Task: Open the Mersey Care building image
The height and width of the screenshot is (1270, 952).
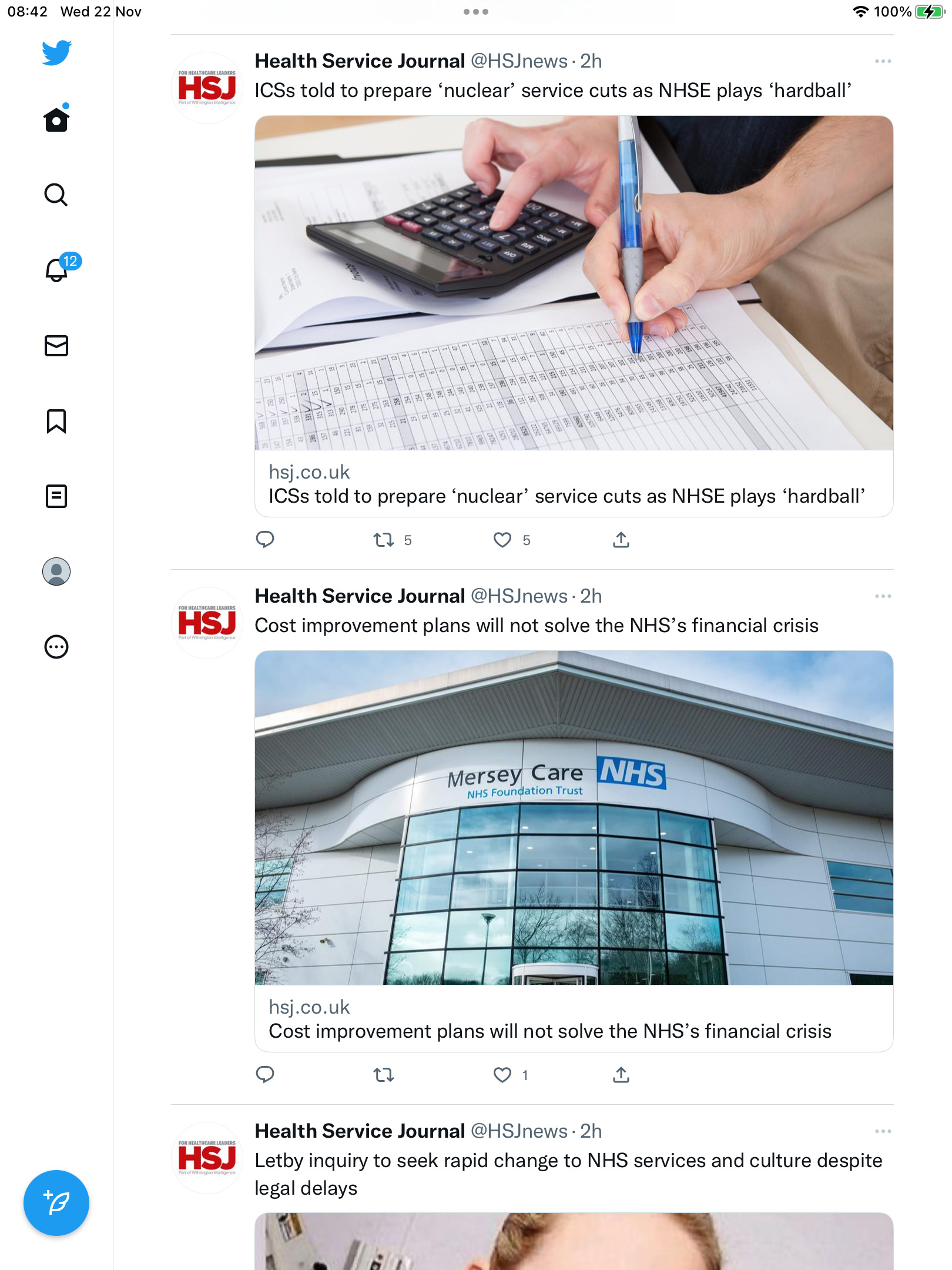Action: 574,817
